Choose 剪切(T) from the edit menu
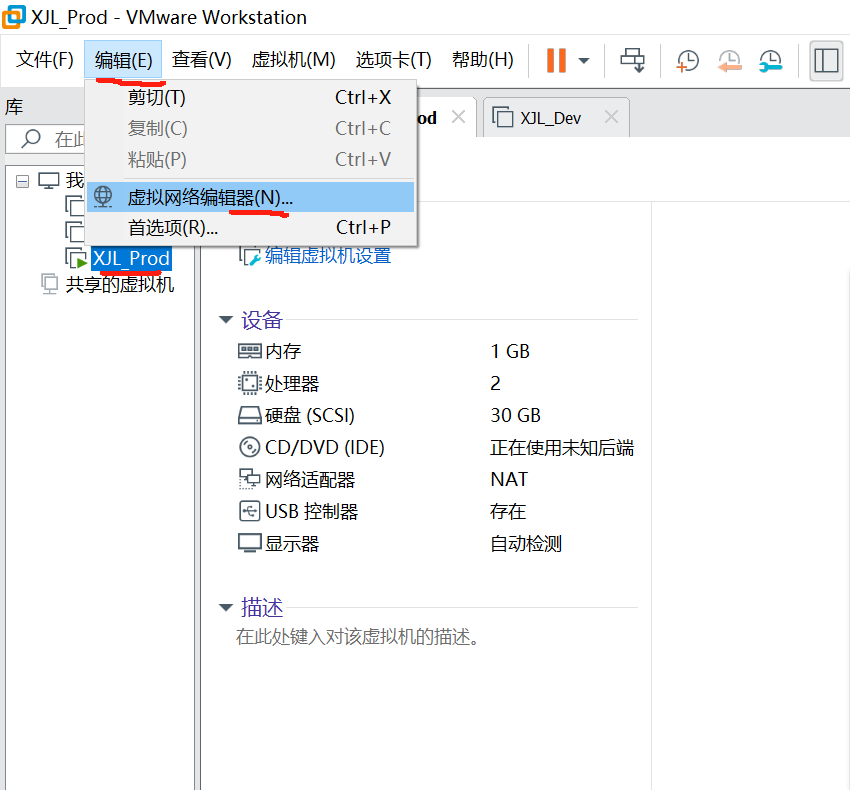The height and width of the screenshot is (790, 850). (252, 98)
